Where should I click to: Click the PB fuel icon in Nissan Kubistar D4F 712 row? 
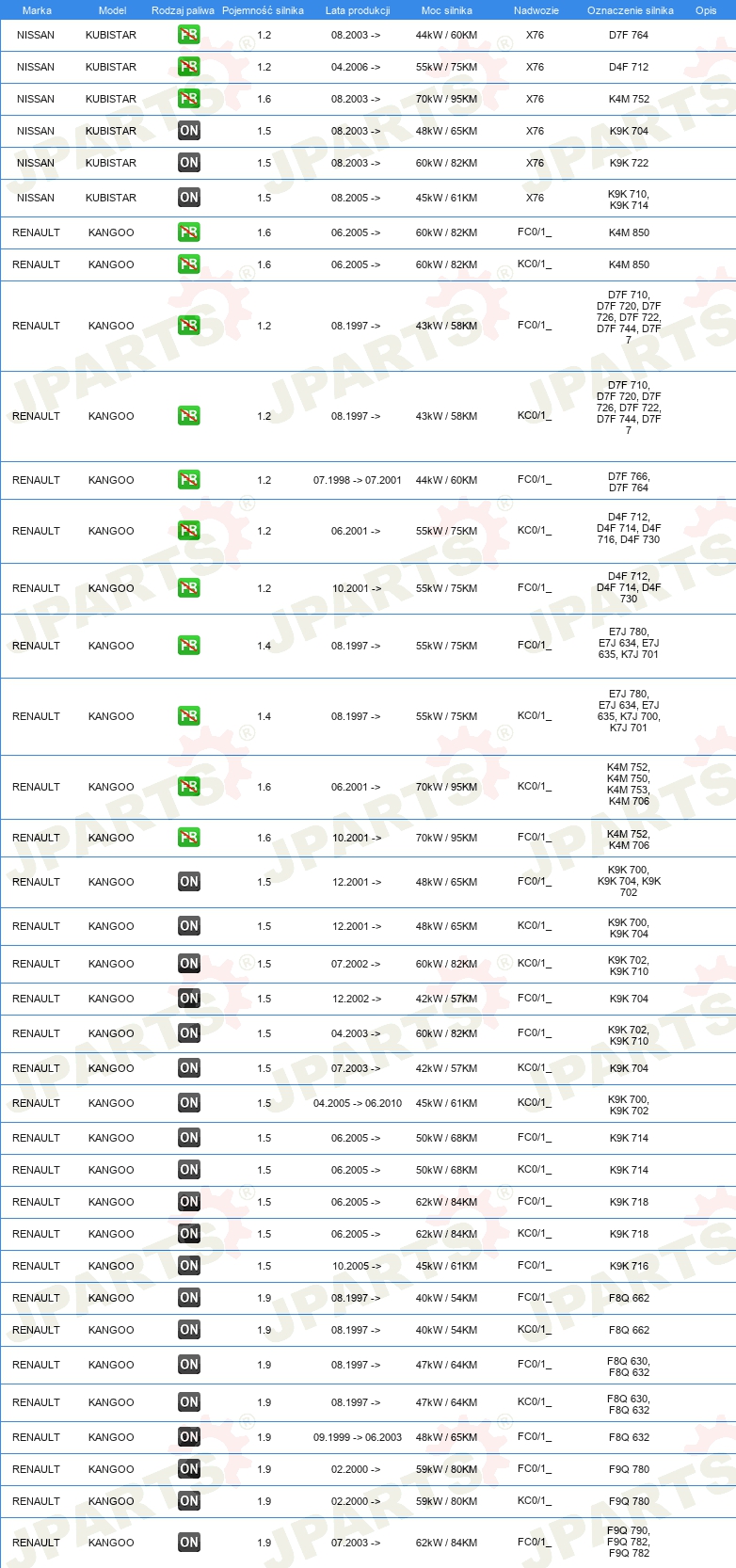[x=188, y=67]
